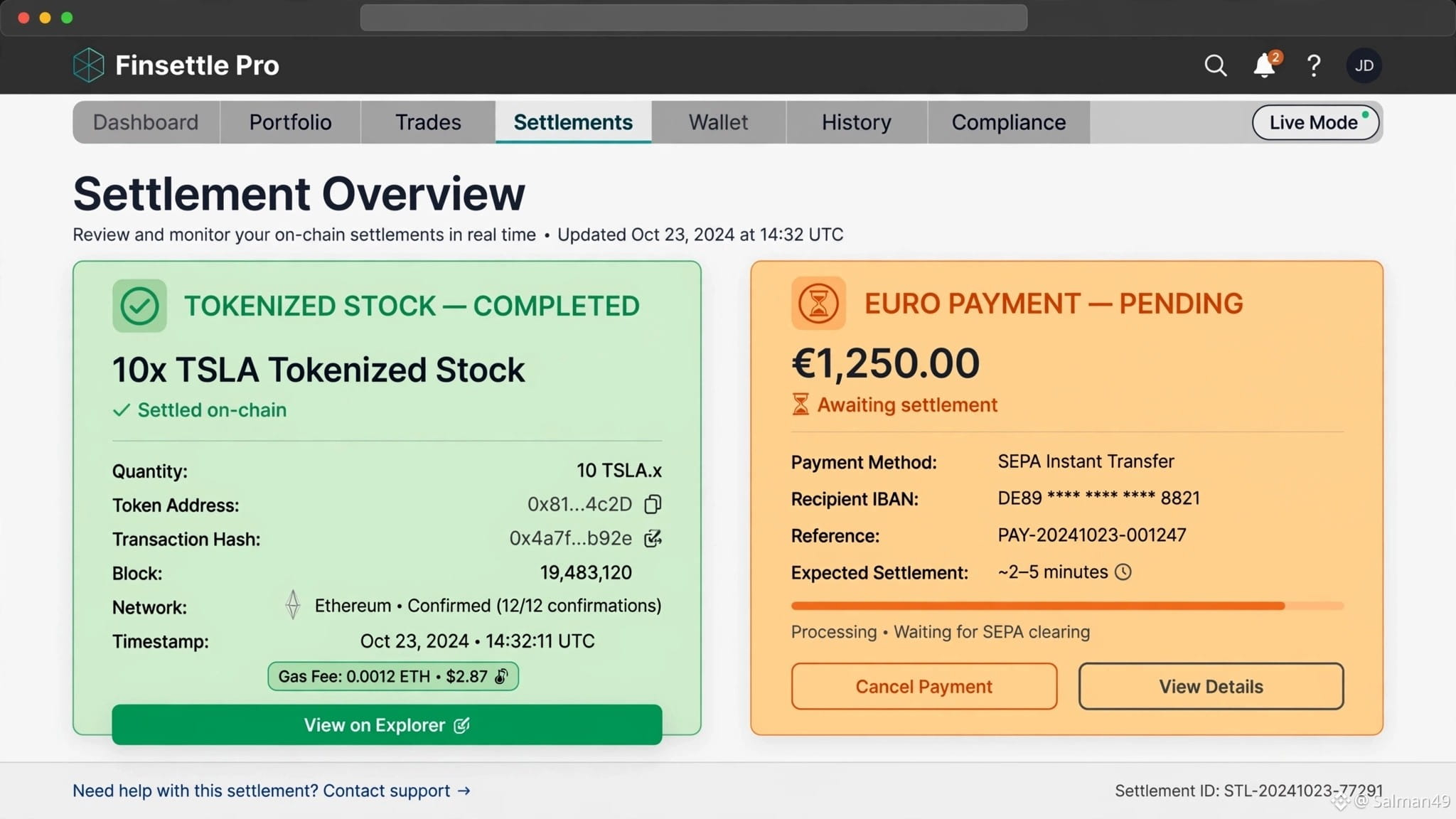Click the Finsettle Pro cube logo
1456x819 pixels.
coord(89,65)
